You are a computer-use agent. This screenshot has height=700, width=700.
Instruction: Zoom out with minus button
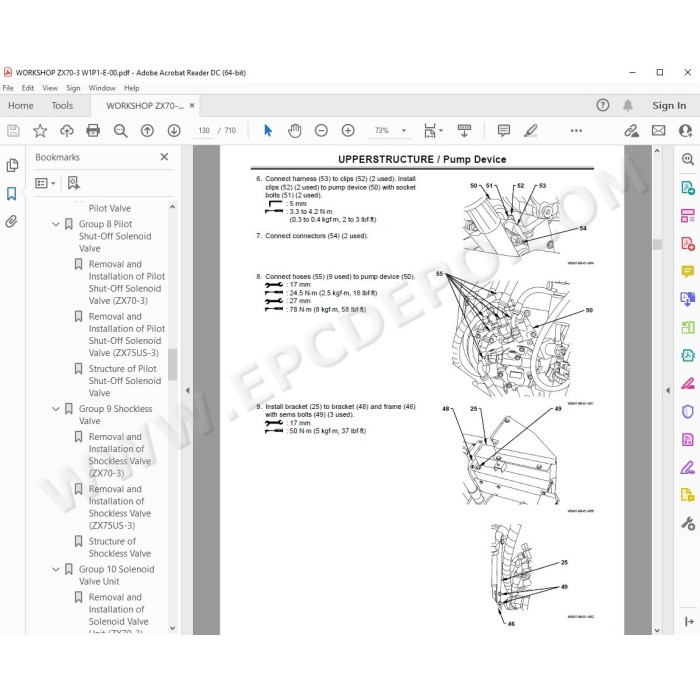point(321,130)
